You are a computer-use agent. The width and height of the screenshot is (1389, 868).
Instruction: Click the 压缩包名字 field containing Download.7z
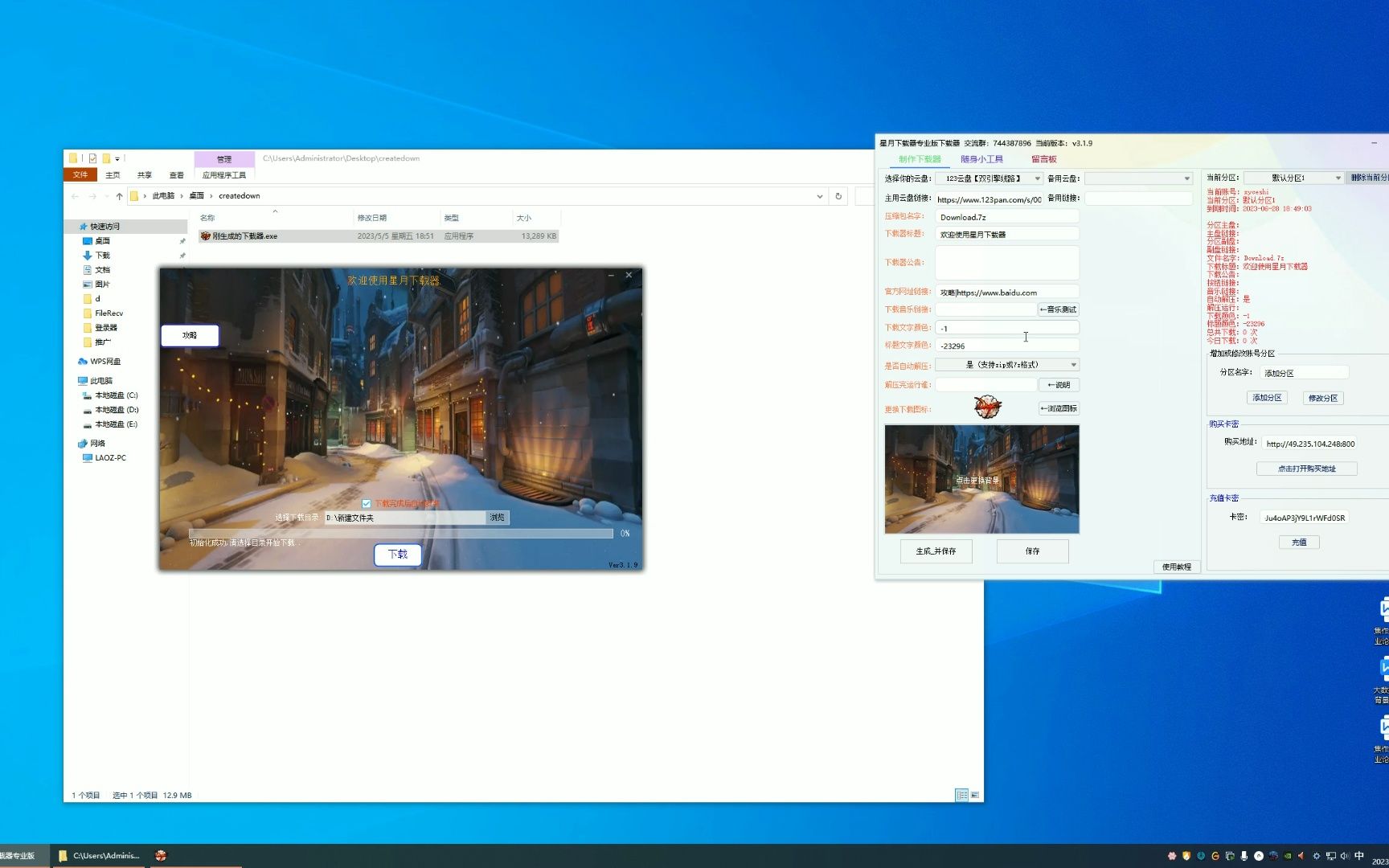pyautogui.click(x=1006, y=217)
